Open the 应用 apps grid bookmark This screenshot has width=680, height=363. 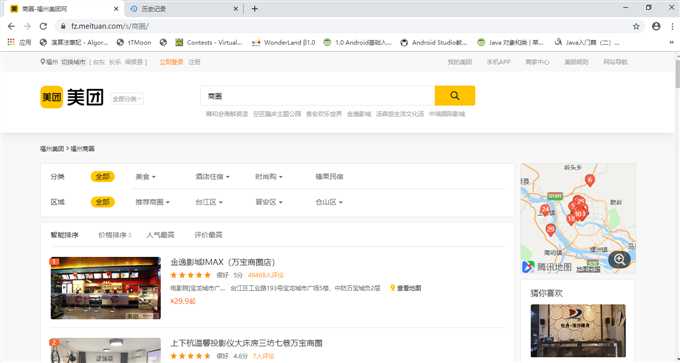(20, 43)
